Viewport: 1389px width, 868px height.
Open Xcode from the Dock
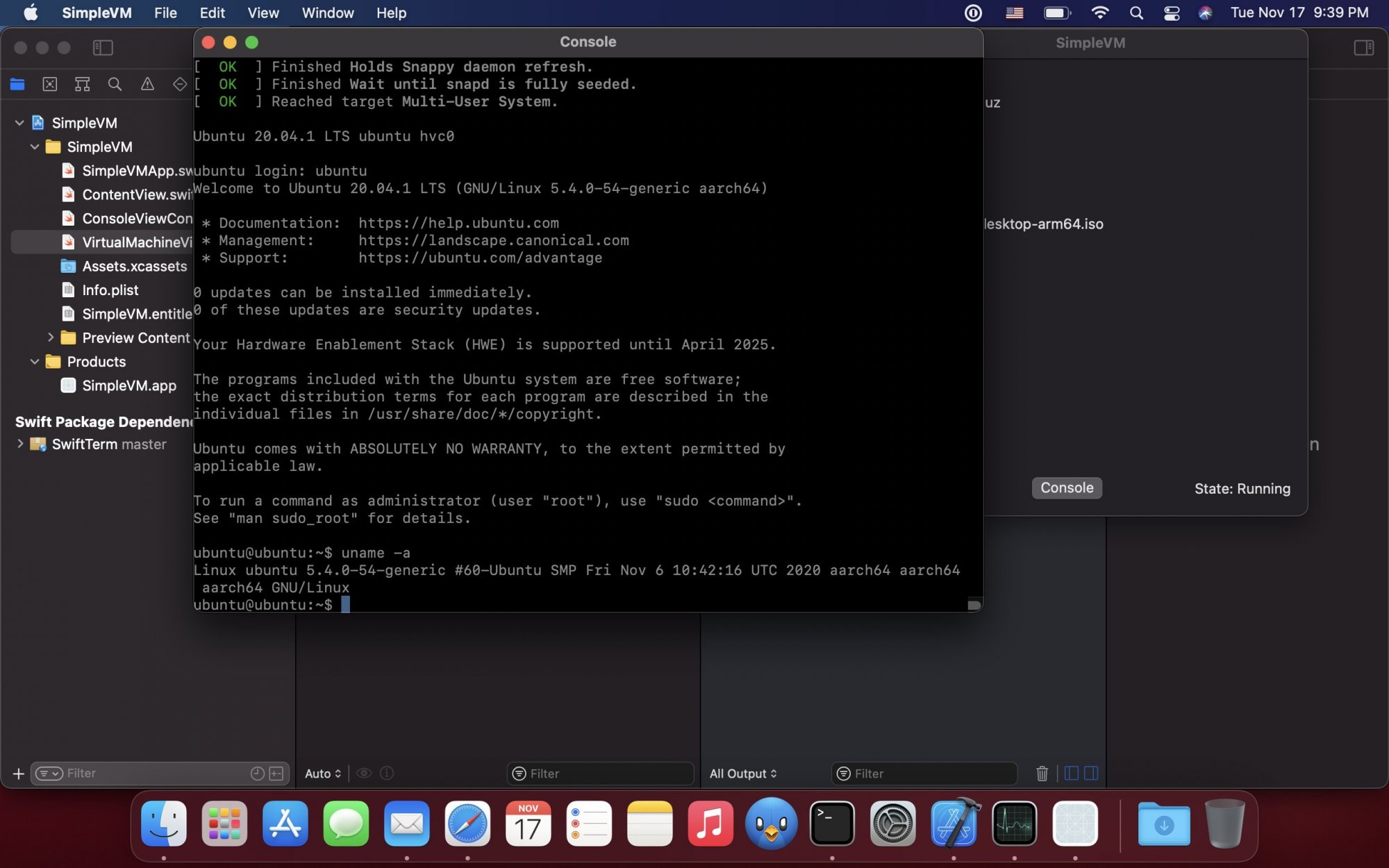[954, 824]
